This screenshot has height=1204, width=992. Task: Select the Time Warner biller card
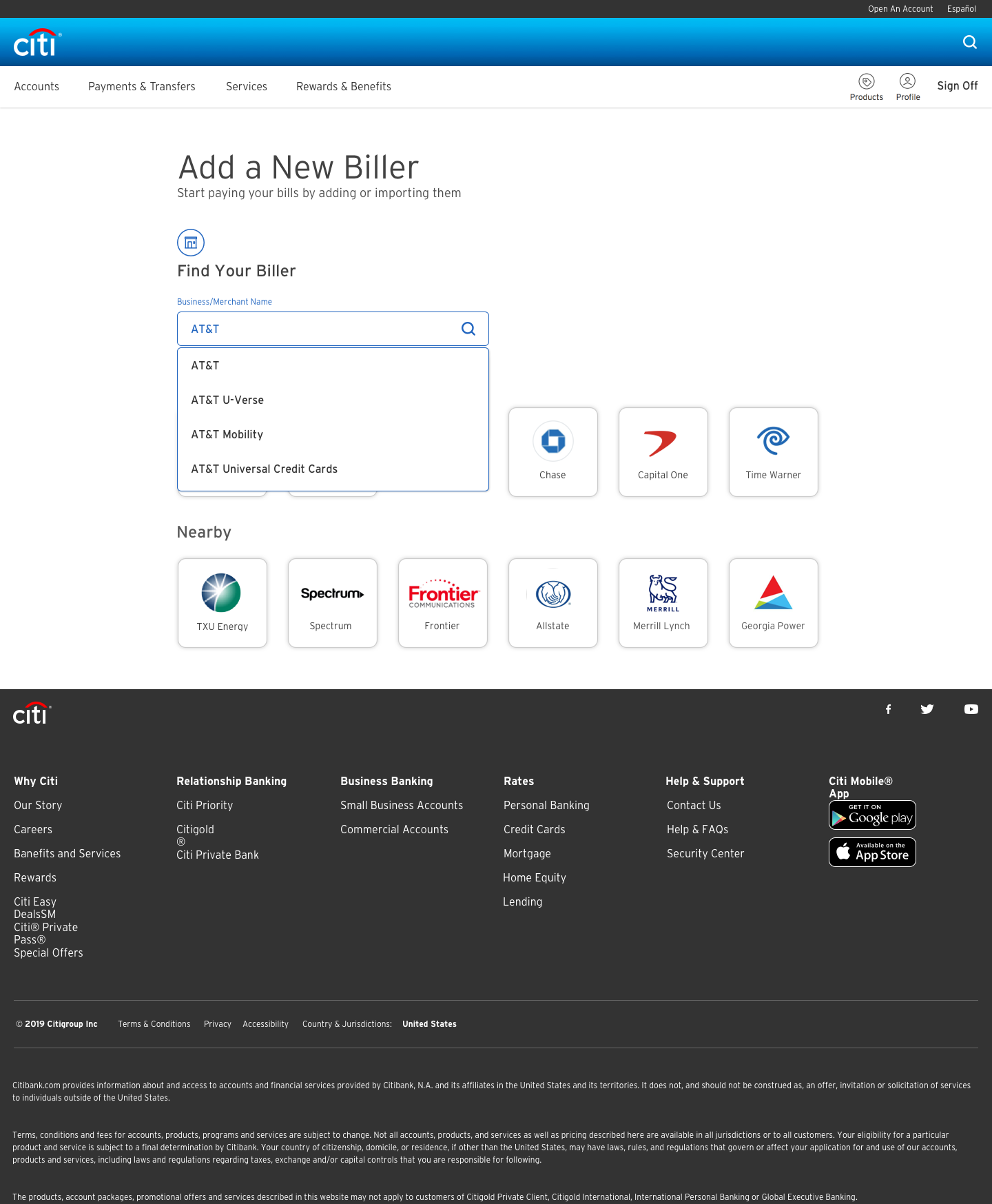click(774, 451)
